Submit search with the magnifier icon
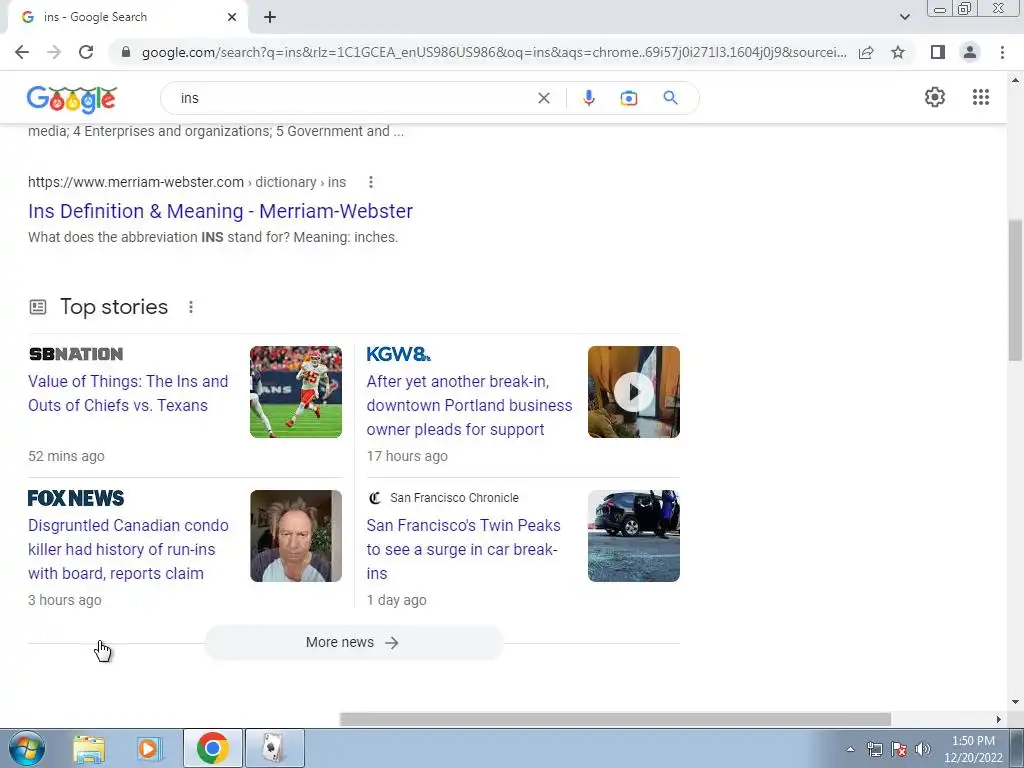Screen dimensions: 1024x768 click(x=670, y=98)
